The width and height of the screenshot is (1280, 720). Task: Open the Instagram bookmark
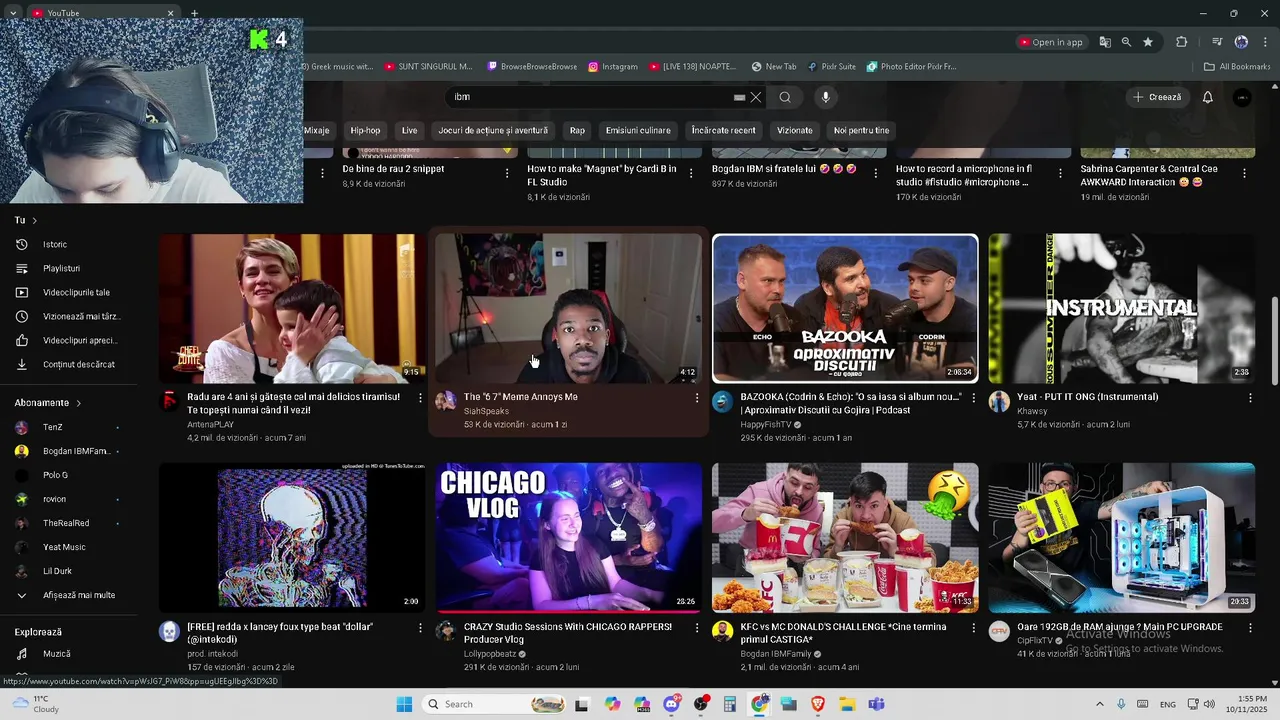coord(612,67)
